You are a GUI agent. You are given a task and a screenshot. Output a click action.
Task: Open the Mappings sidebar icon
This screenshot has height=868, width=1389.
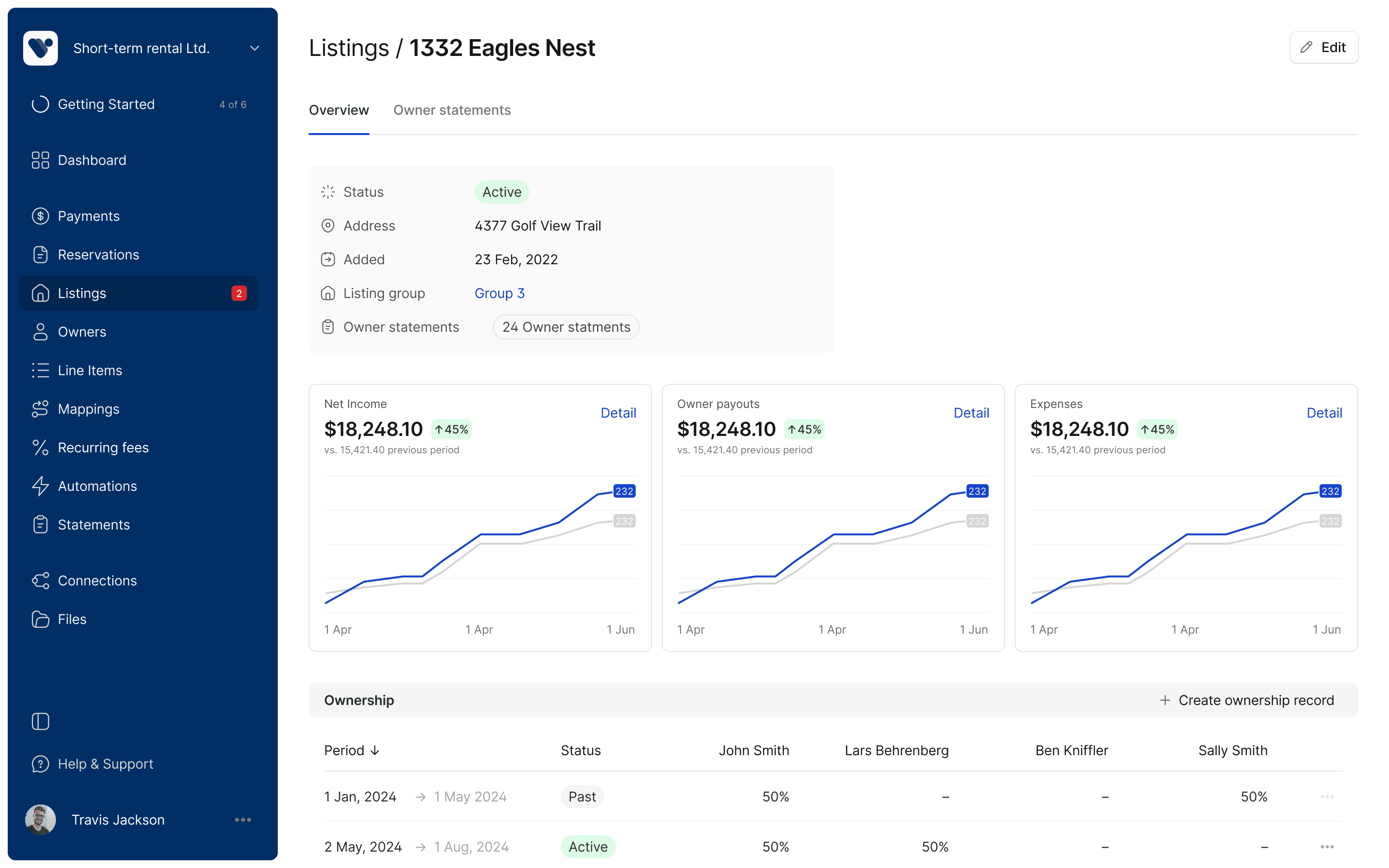click(x=40, y=409)
